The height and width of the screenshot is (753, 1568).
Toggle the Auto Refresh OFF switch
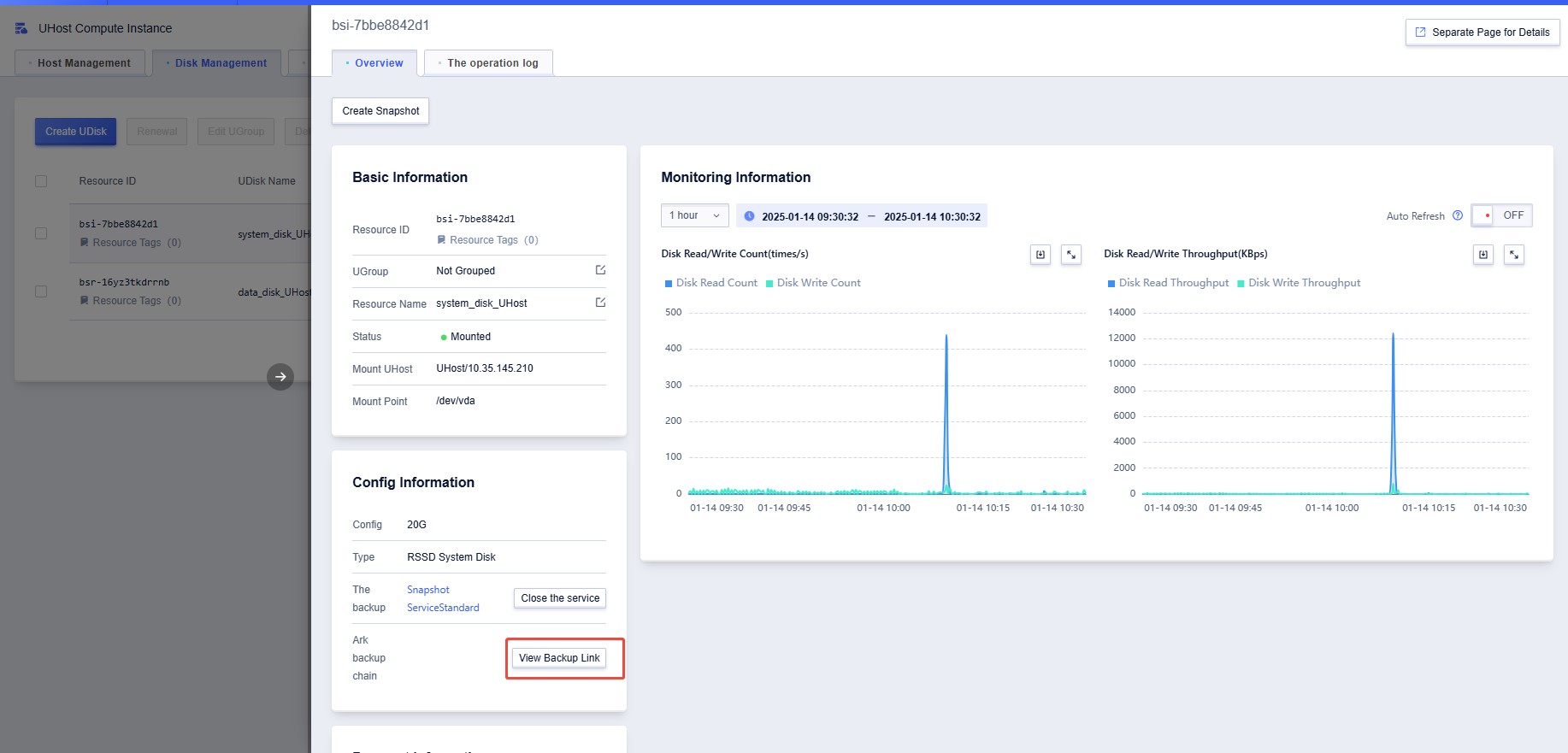click(x=1501, y=215)
